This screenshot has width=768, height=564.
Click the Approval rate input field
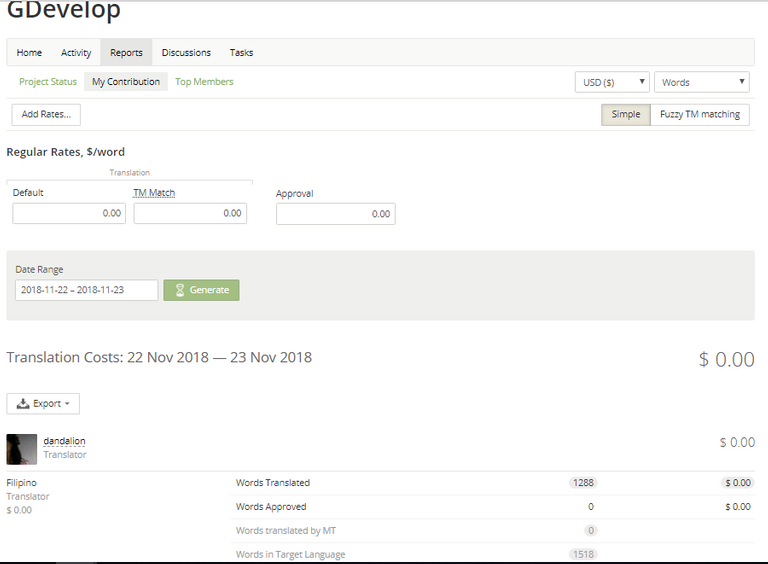point(335,214)
